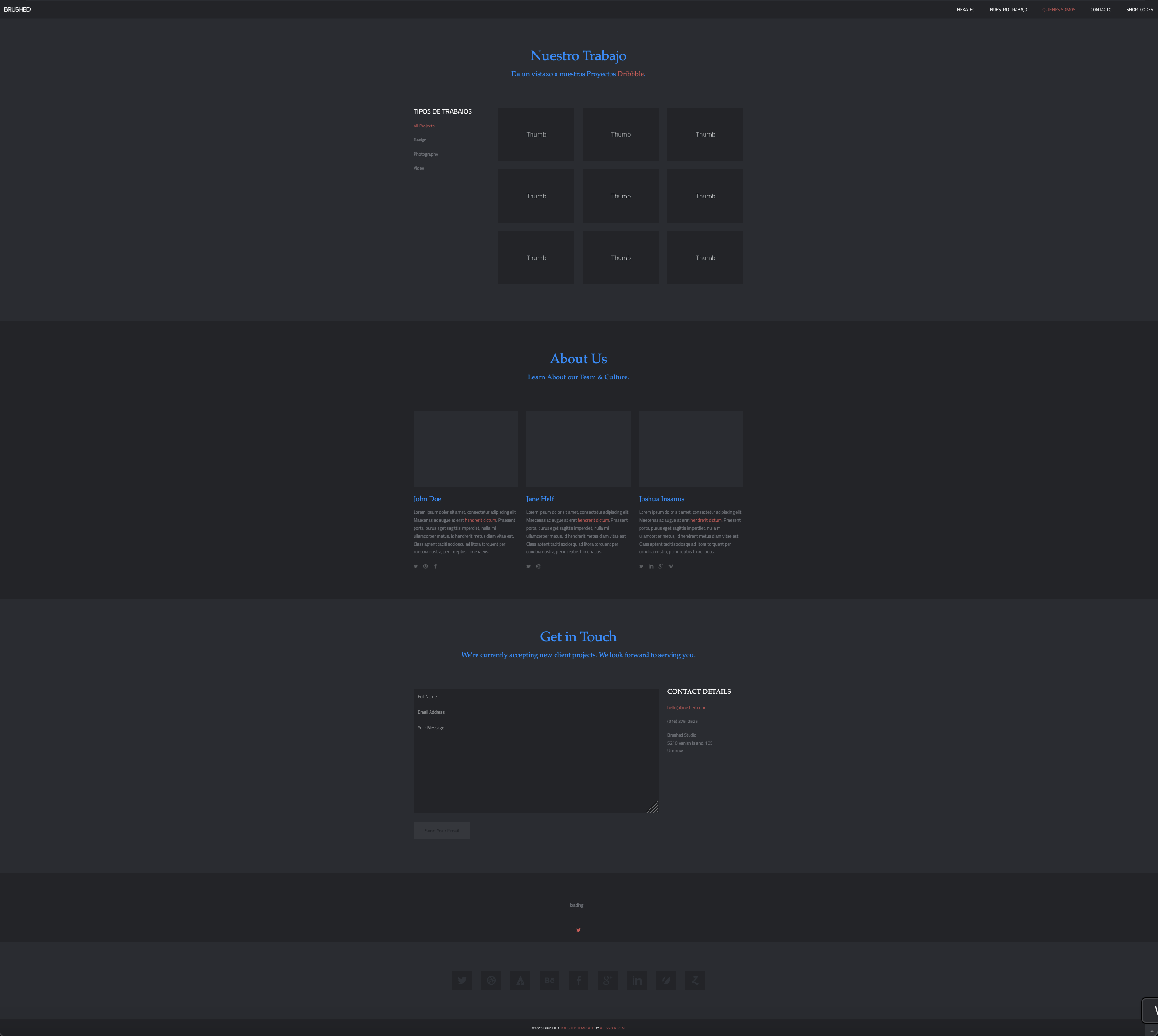Viewport: 1158px width, 1036px height.
Task: Open Jane Helf's Twitter icon
Action: (529, 566)
